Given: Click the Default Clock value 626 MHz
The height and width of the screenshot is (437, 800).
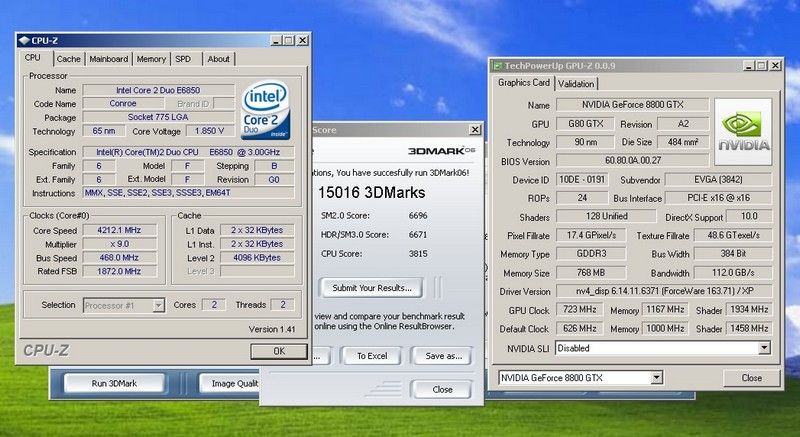Looking at the screenshot, I should click(580, 328).
